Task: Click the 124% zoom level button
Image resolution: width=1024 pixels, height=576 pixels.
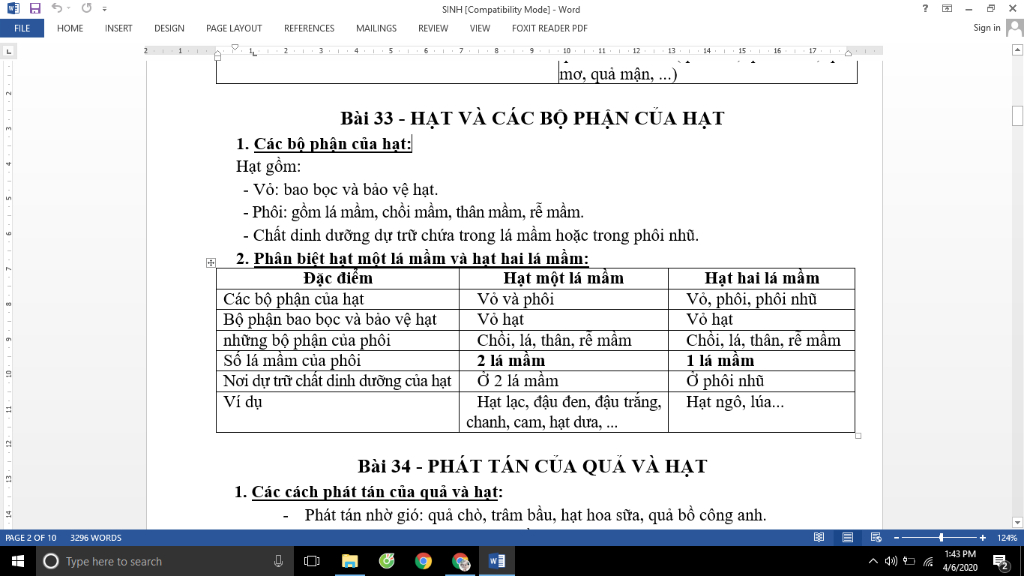Action: click(x=1006, y=538)
